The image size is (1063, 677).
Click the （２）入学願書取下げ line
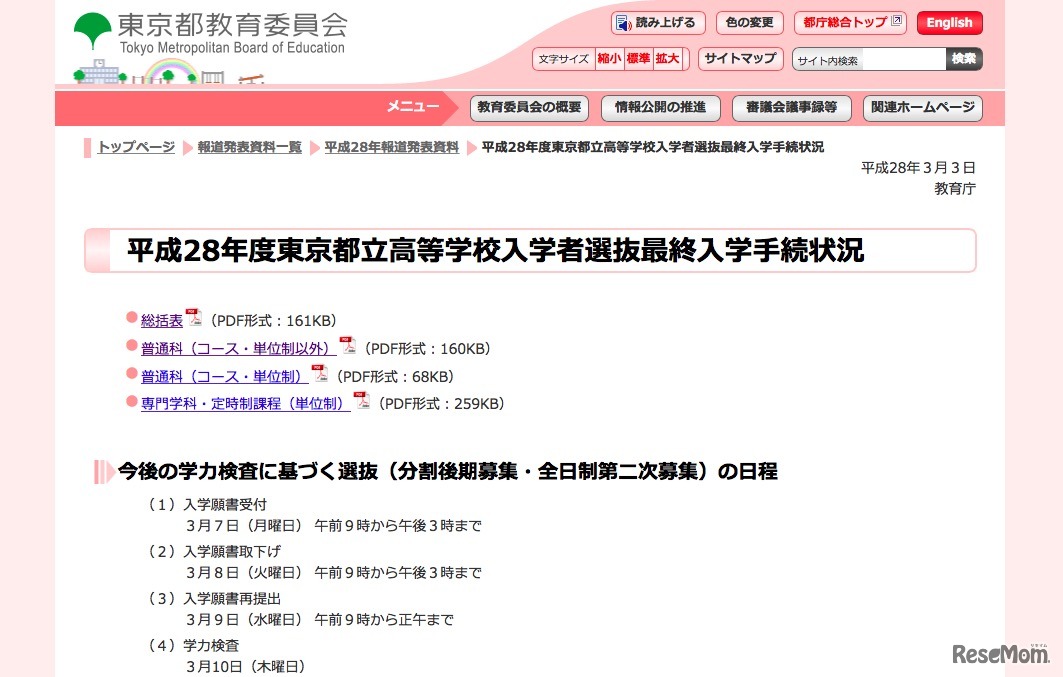tap(213, 552)
